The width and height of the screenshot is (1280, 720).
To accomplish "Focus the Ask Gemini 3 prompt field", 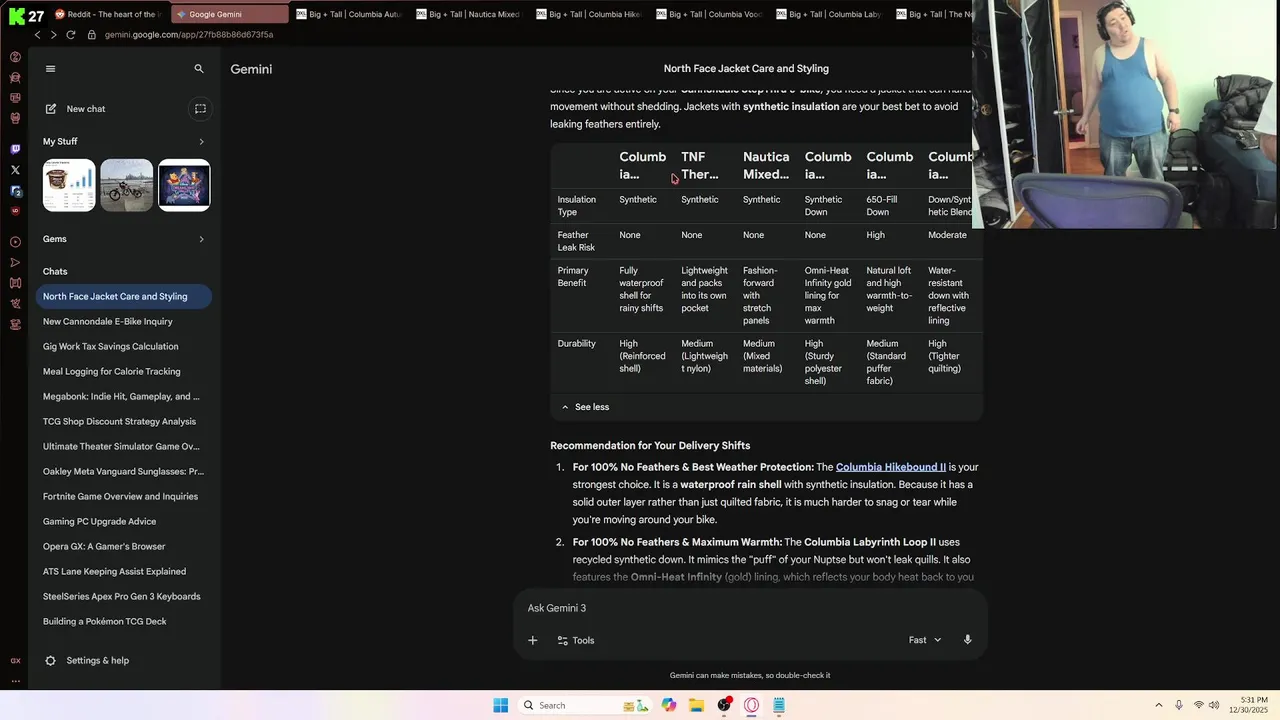I will click(750, 608).
